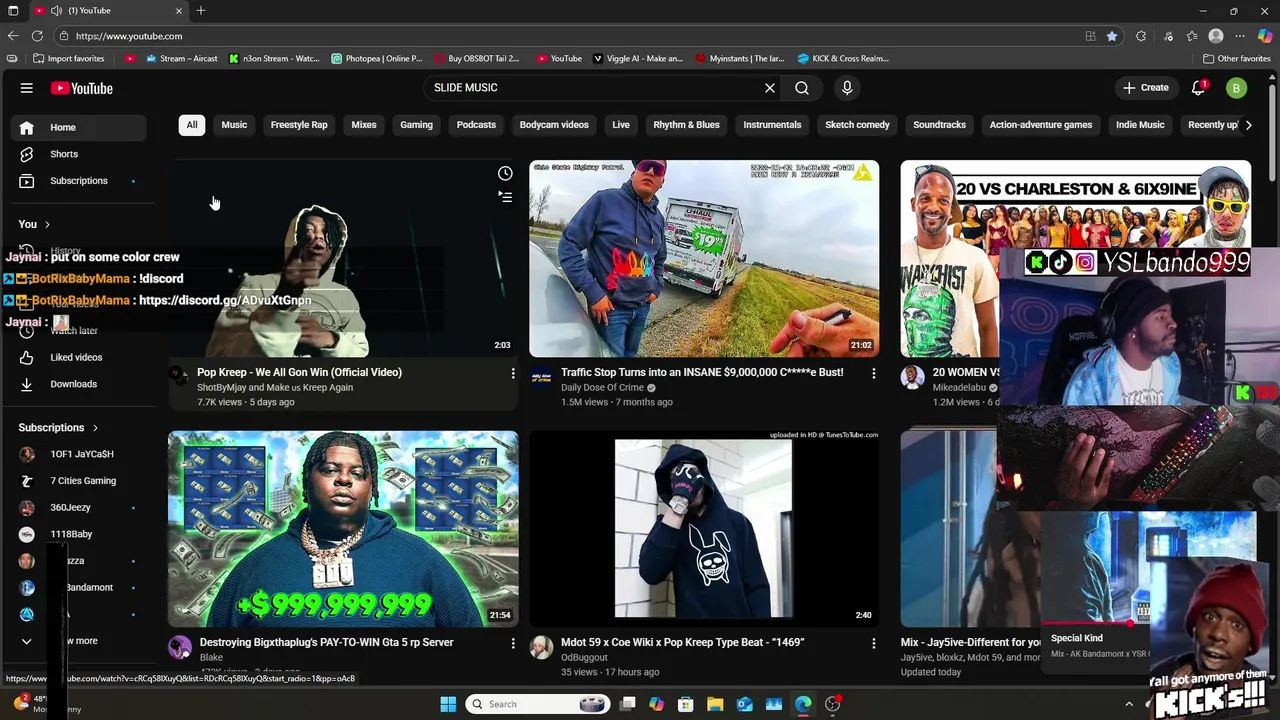Start voice search with microphone icon
This screenshot has width=1280, height=720.
coord(847,88)
